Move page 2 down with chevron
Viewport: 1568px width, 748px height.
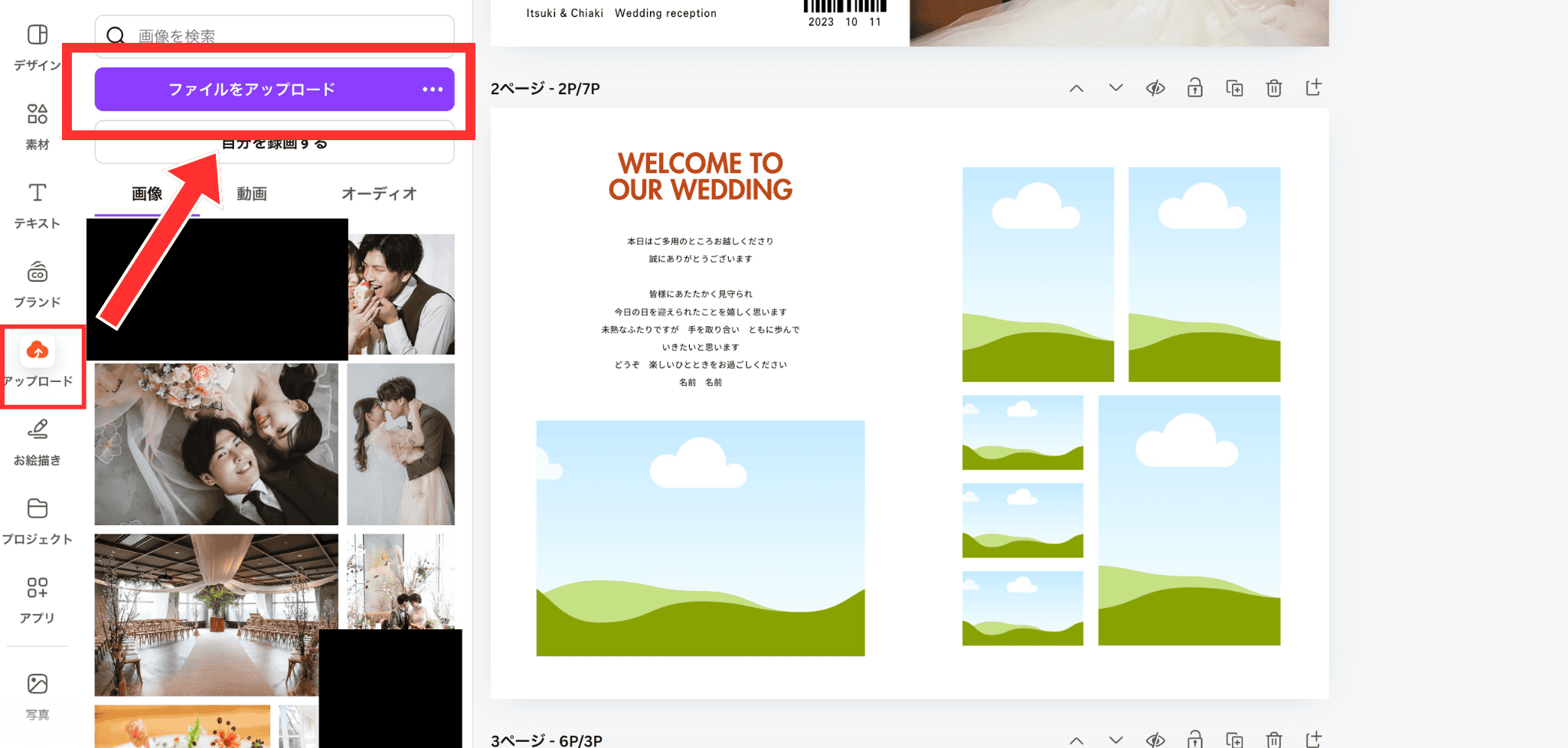click(x=1116, y=88)
